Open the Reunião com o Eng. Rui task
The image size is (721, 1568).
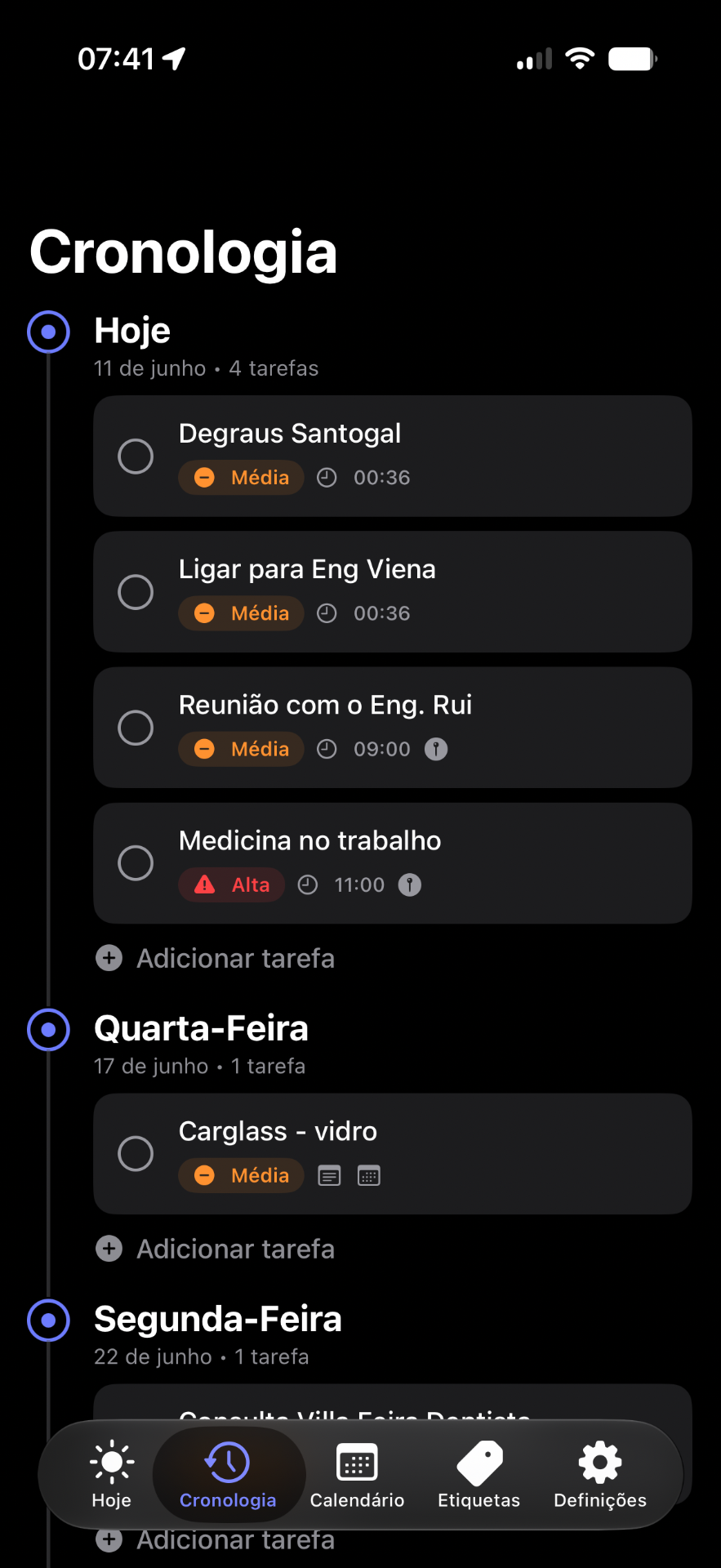393,728
